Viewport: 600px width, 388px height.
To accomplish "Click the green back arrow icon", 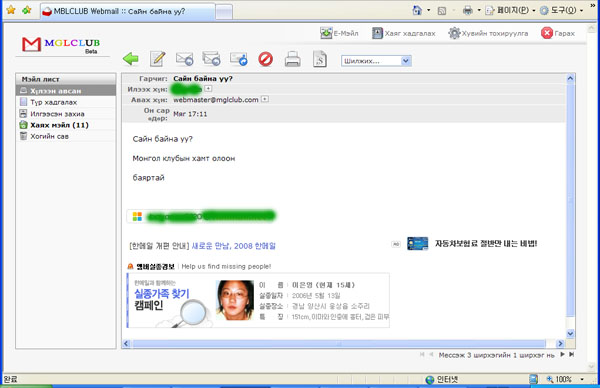I will click(x=130, y=59).
